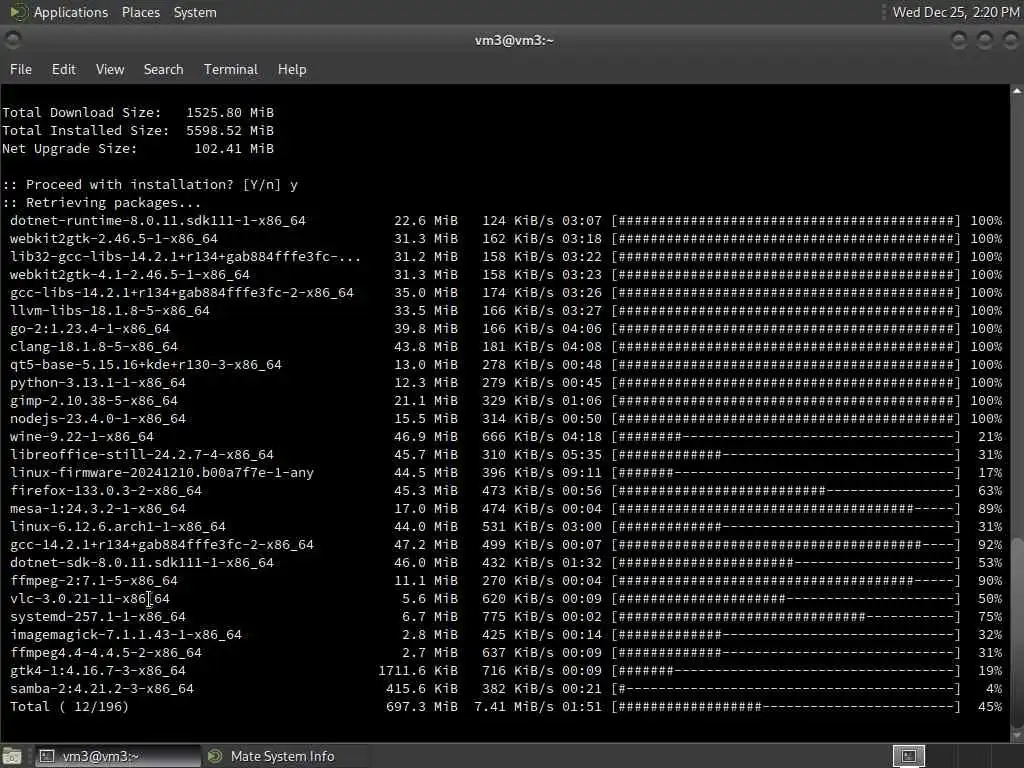Open the Help menu
The width and height of the screenshot is (1024, 768).
(x=292, y=69)
